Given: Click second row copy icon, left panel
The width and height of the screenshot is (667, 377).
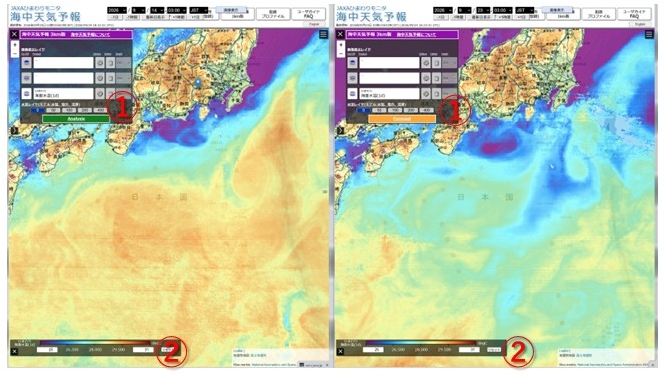Looking at the screenshot, I should pyautogui.click(x=110, y=78).
